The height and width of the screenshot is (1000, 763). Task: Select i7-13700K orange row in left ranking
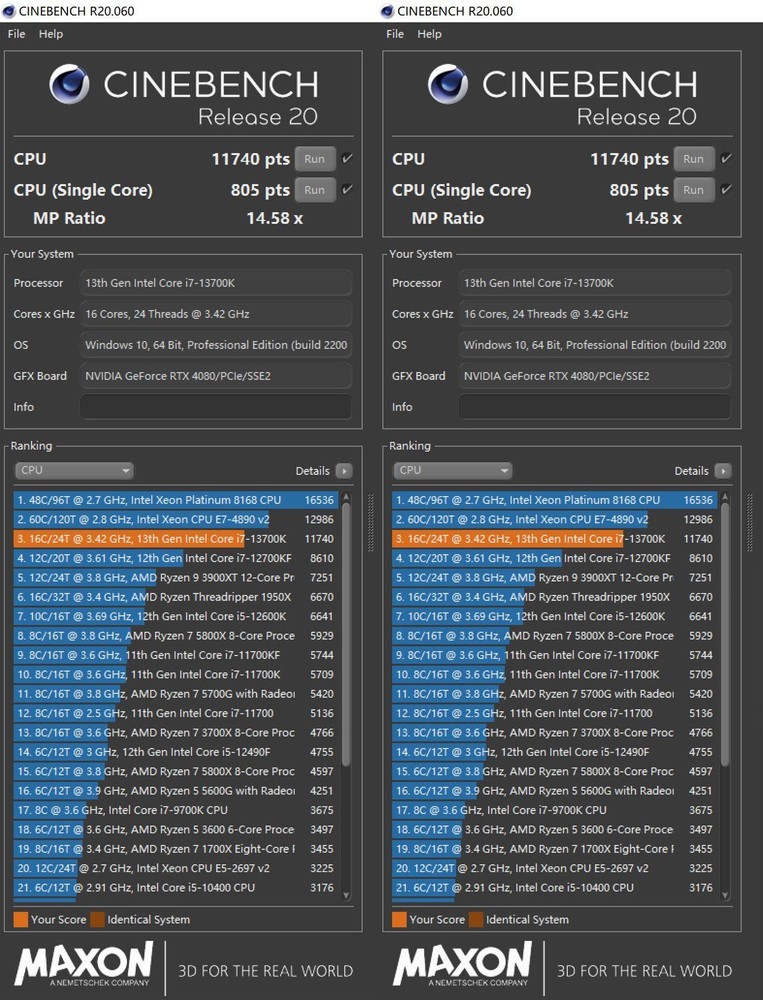pyautogui.click(x=176, y=539)
